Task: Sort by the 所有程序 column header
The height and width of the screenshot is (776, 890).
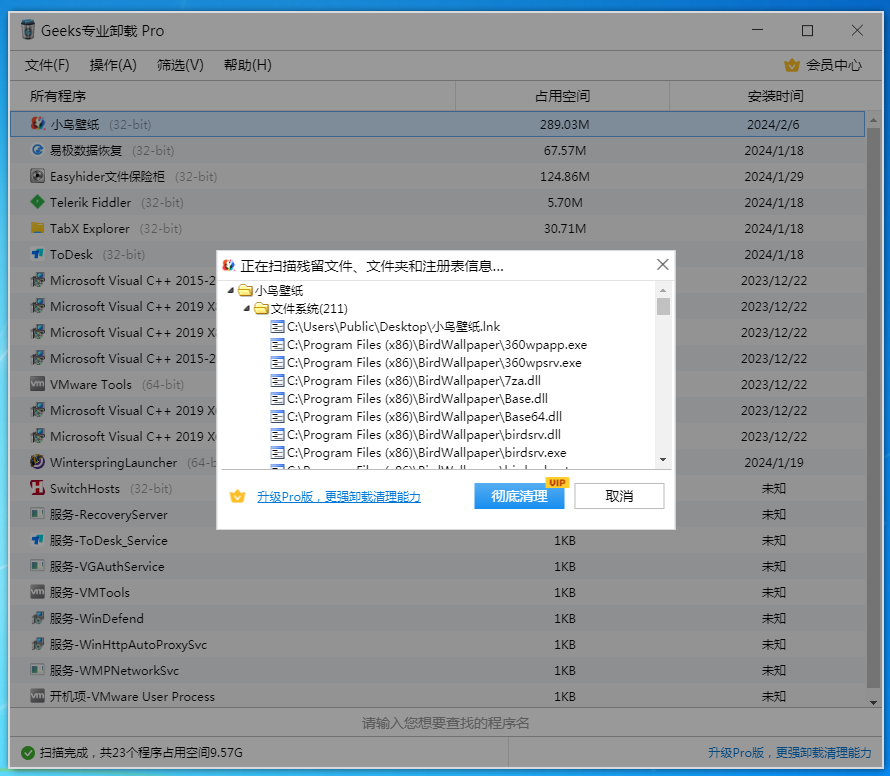Action: pos(233,96)
